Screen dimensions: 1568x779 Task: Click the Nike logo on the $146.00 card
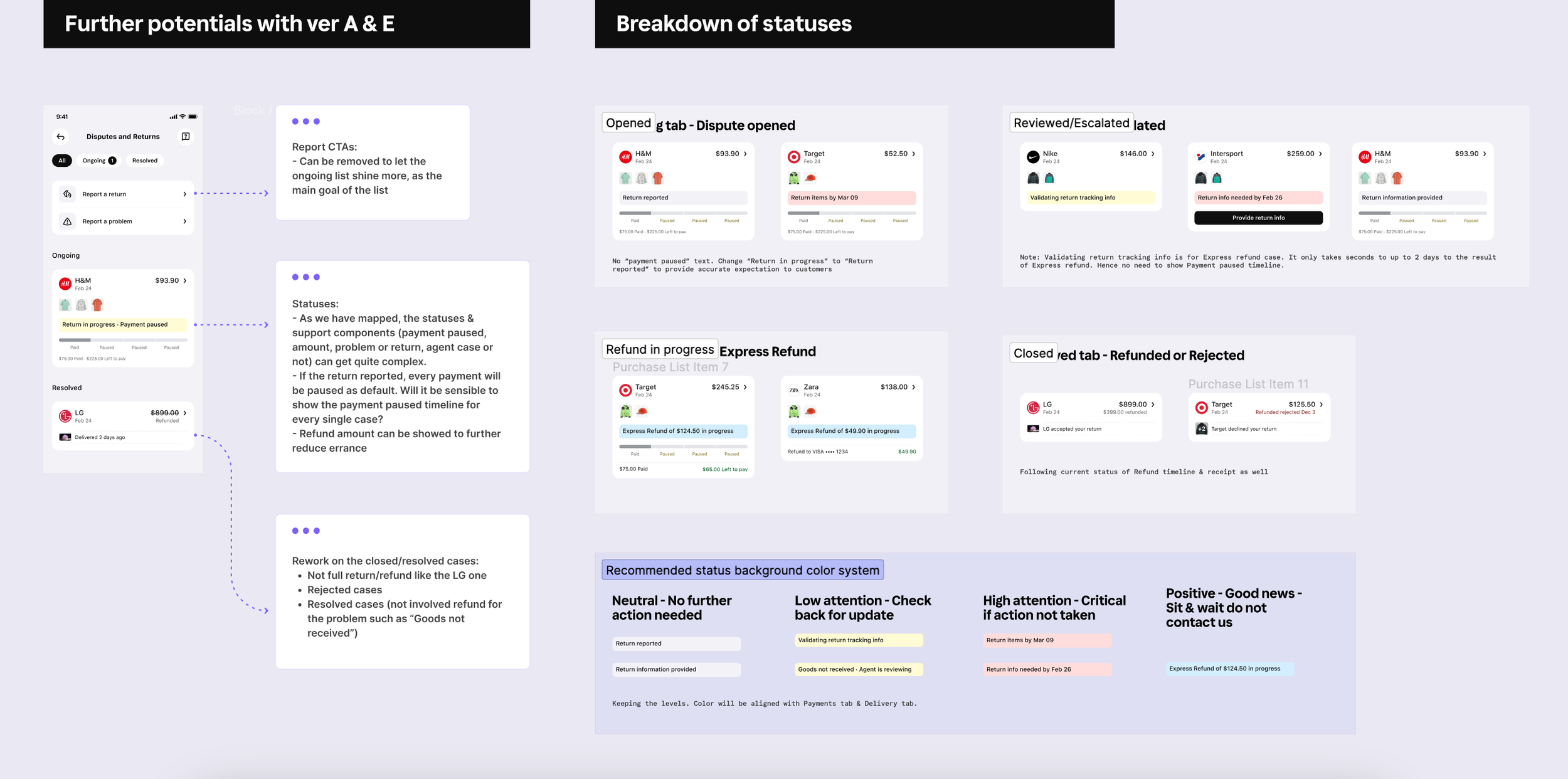(x=1033, y=157)
